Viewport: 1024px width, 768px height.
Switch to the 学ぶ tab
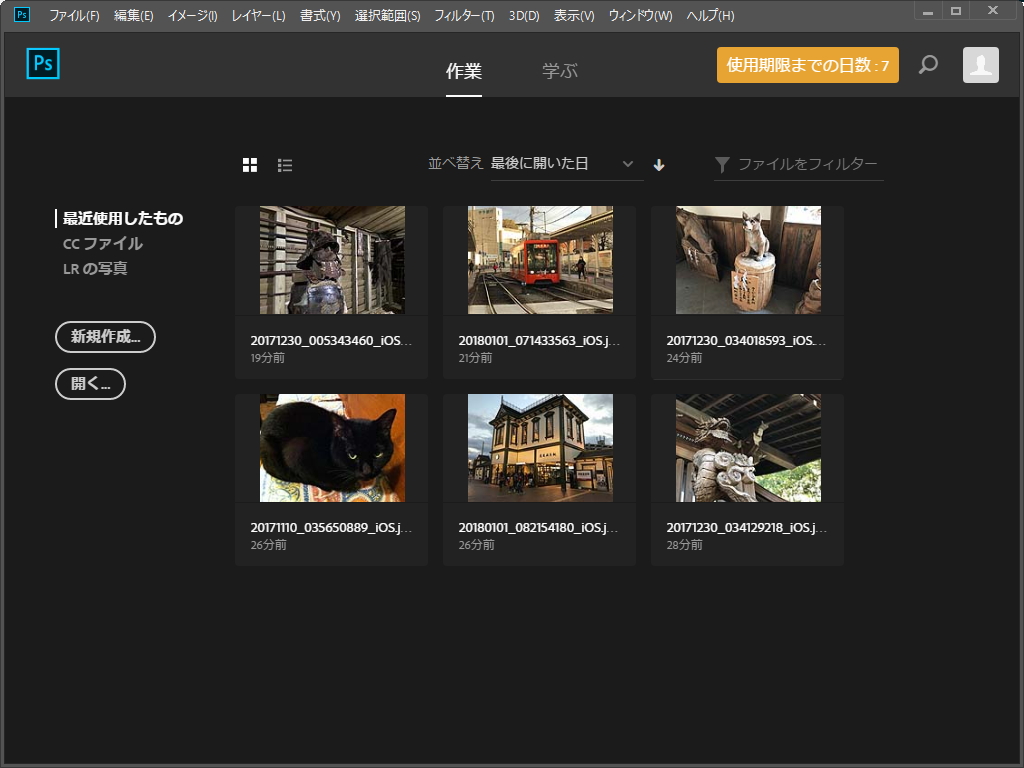click(560, 72)
